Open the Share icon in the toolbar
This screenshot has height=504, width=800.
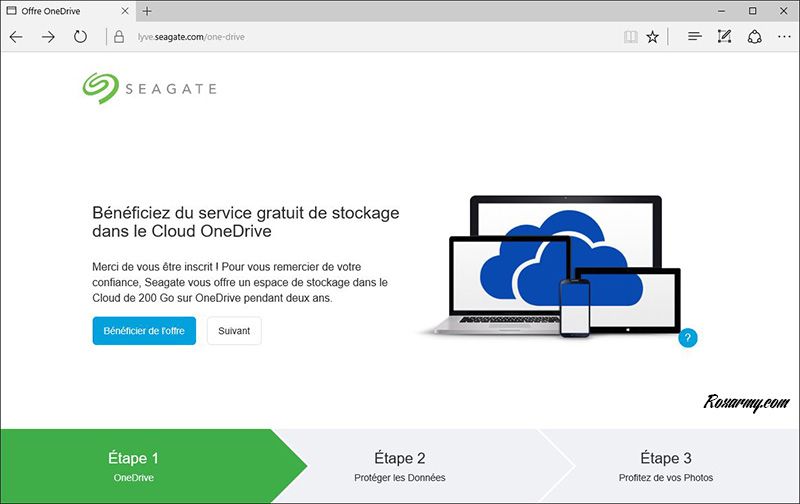point(755,37)
